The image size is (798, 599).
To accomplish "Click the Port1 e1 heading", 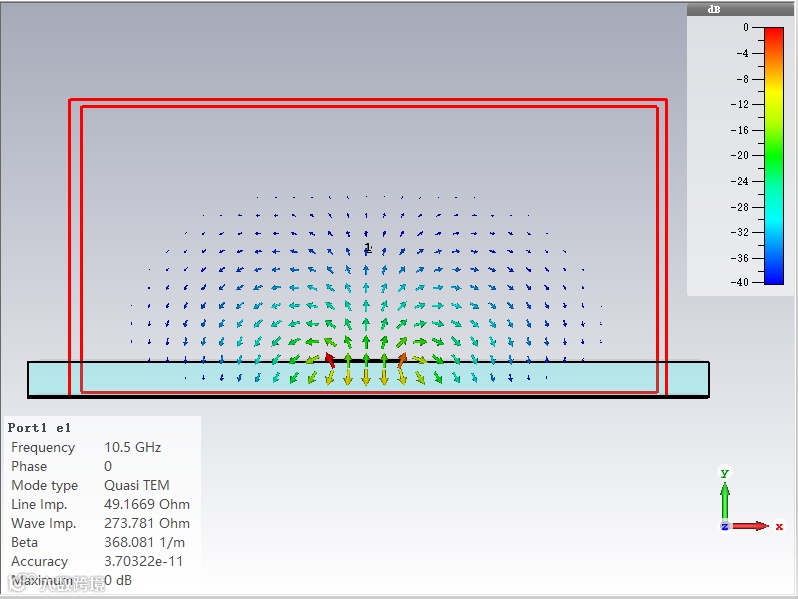I will tap(39, 428).
